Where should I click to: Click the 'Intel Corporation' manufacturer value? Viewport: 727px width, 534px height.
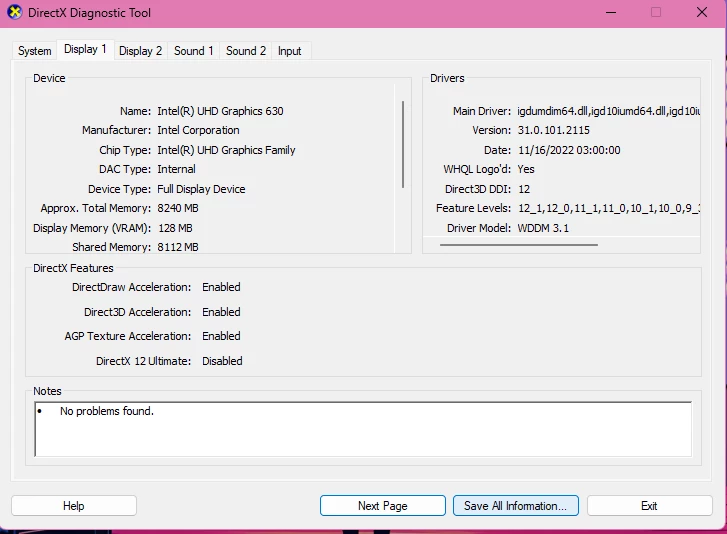pos(198,130)
